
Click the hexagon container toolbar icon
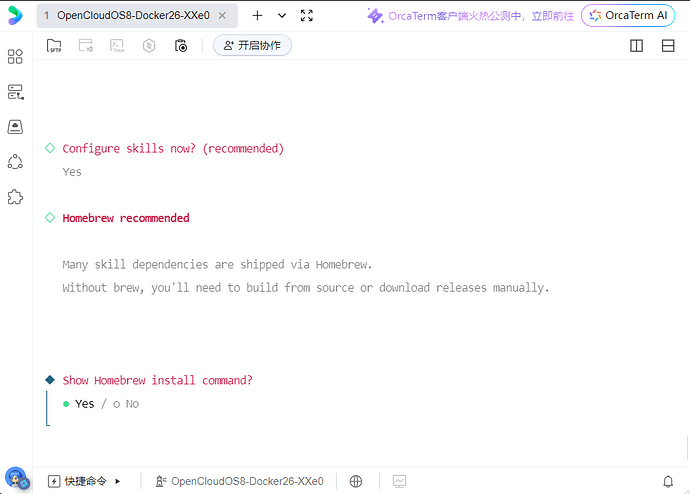coord(149,45)
